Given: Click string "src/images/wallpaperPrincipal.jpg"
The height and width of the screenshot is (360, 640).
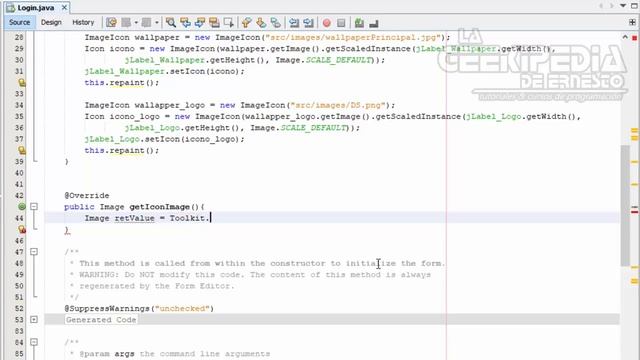Looking at the screenshot, I should pyautogui.click(x=353, y=38).
